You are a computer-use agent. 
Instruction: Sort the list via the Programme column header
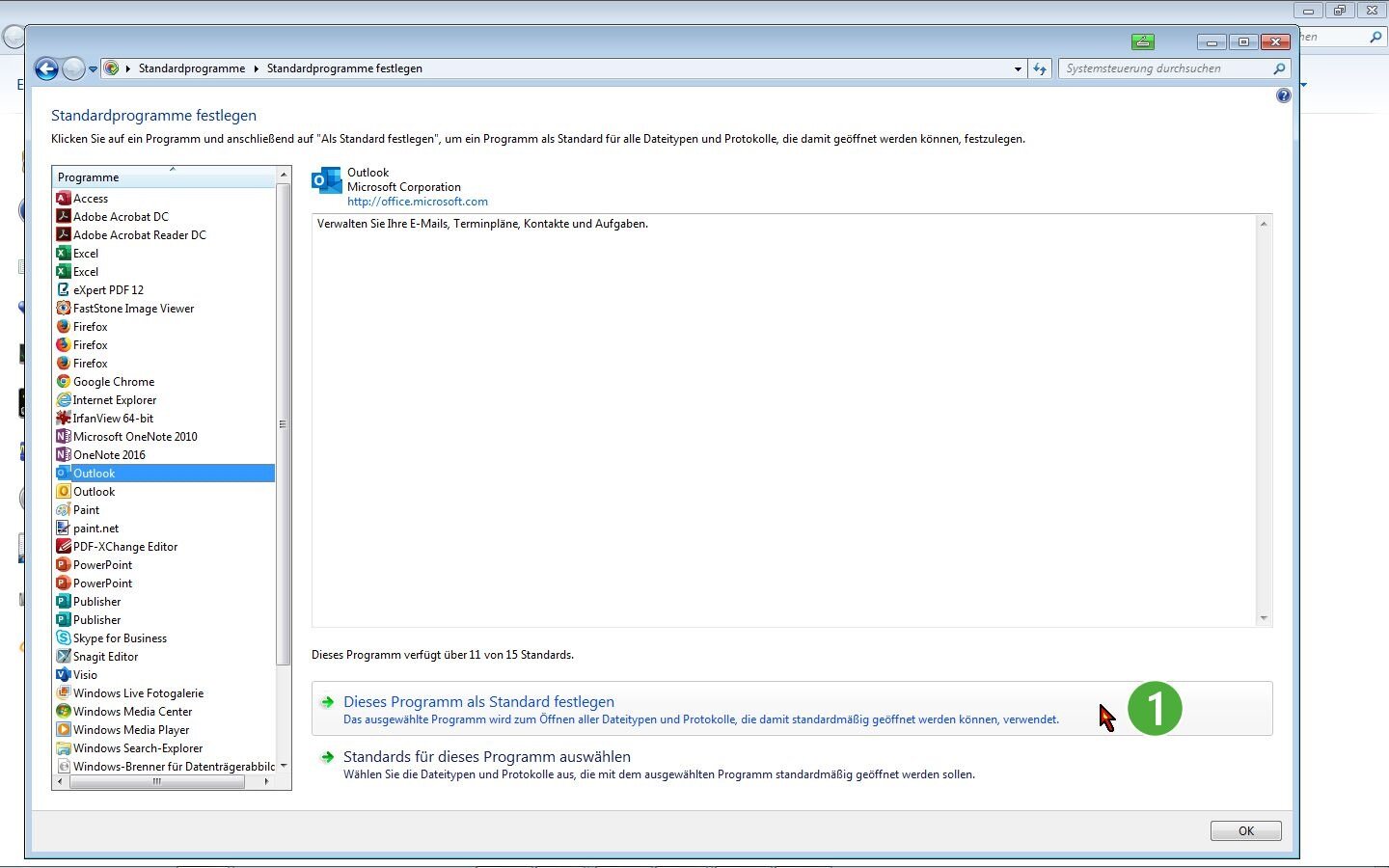point(164,176)
